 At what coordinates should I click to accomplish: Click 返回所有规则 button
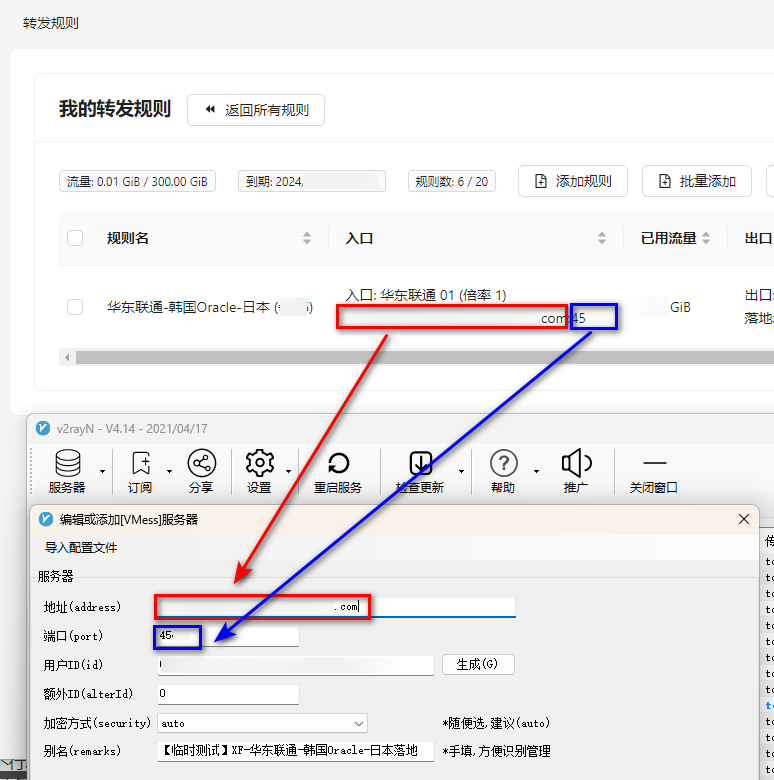[256, 110]
